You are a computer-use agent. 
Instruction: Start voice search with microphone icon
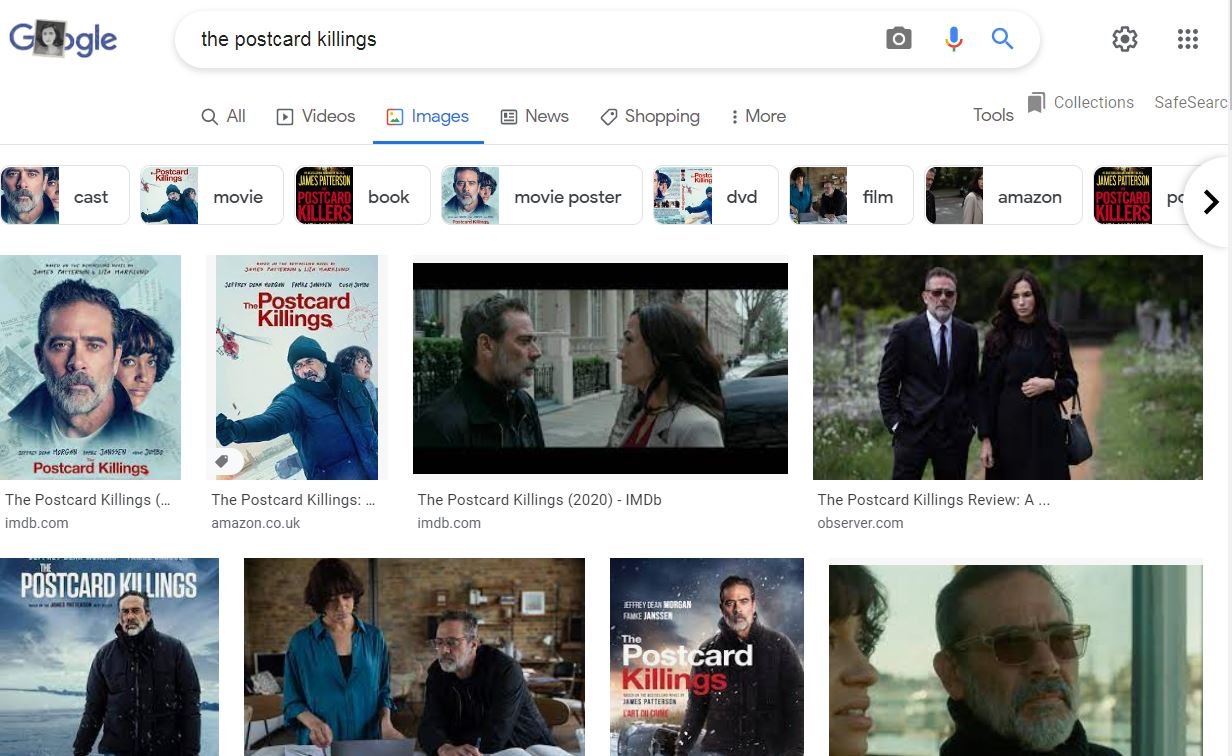tap(953, 39)
